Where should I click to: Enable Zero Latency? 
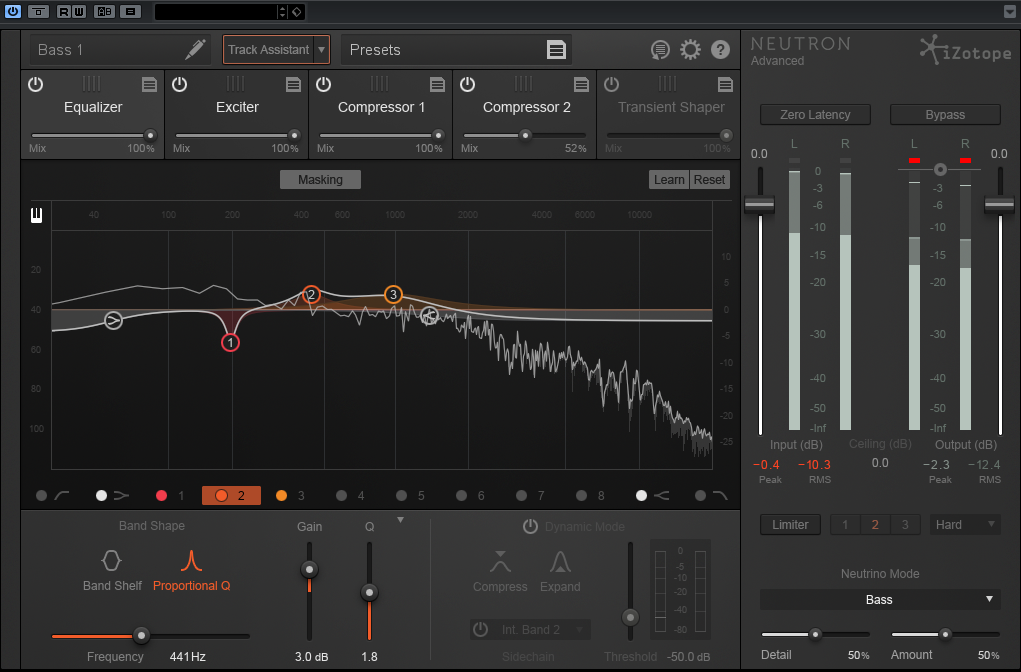(x=815, y=115)
